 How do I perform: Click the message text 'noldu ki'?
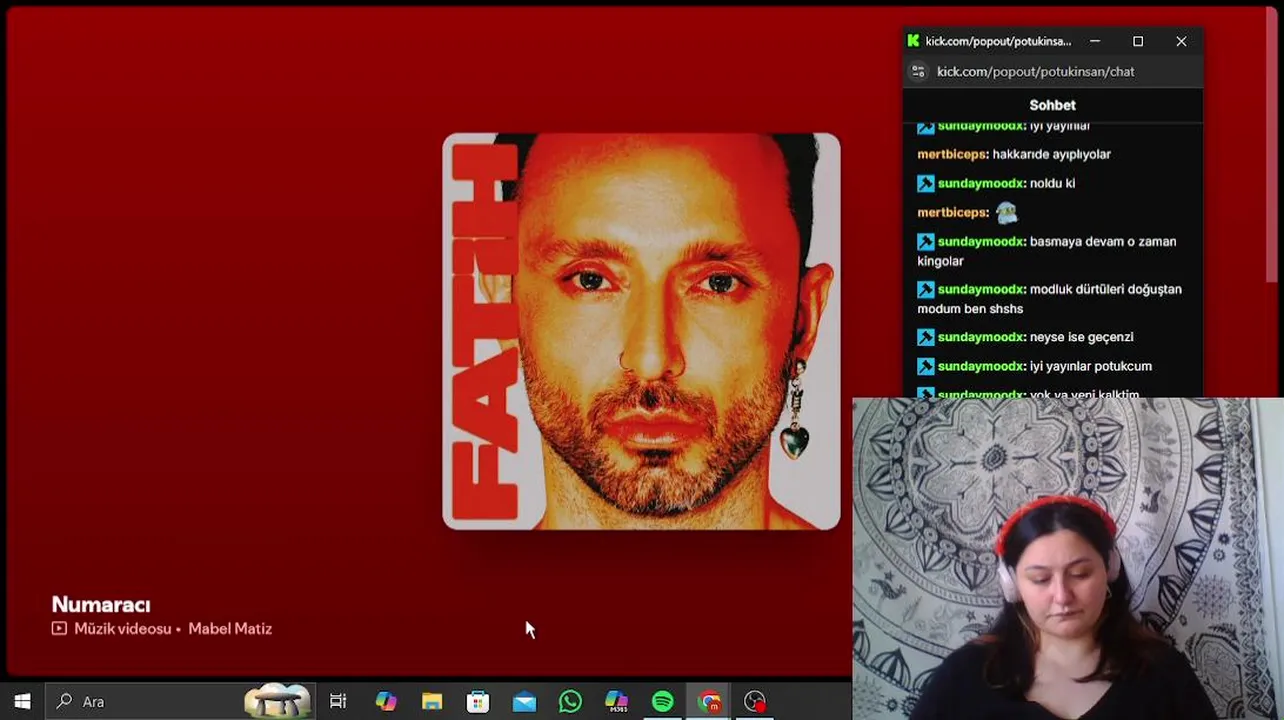click(1052, 184)
